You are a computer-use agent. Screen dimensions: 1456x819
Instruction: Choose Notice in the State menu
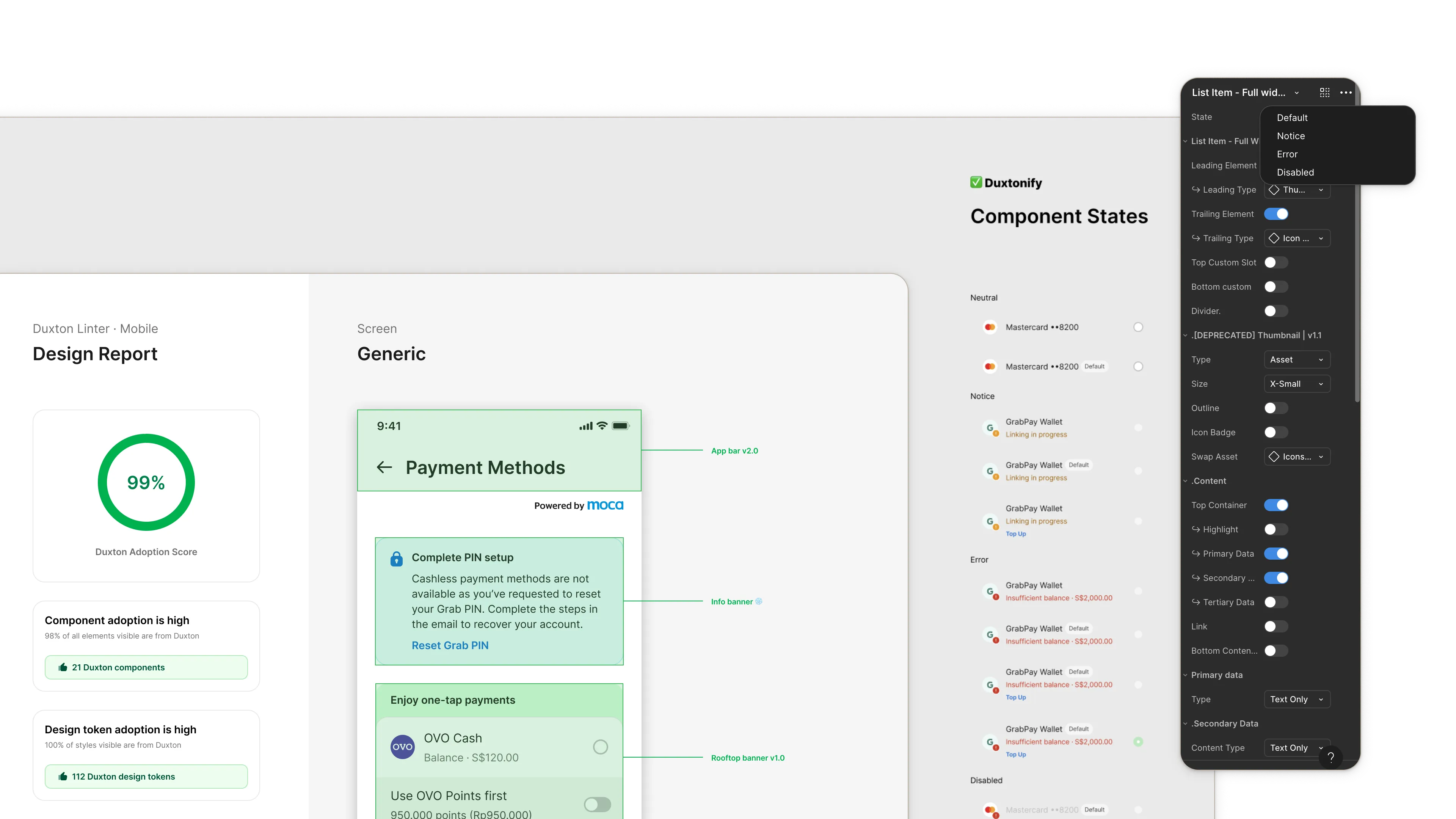(x=1337, y=136)
